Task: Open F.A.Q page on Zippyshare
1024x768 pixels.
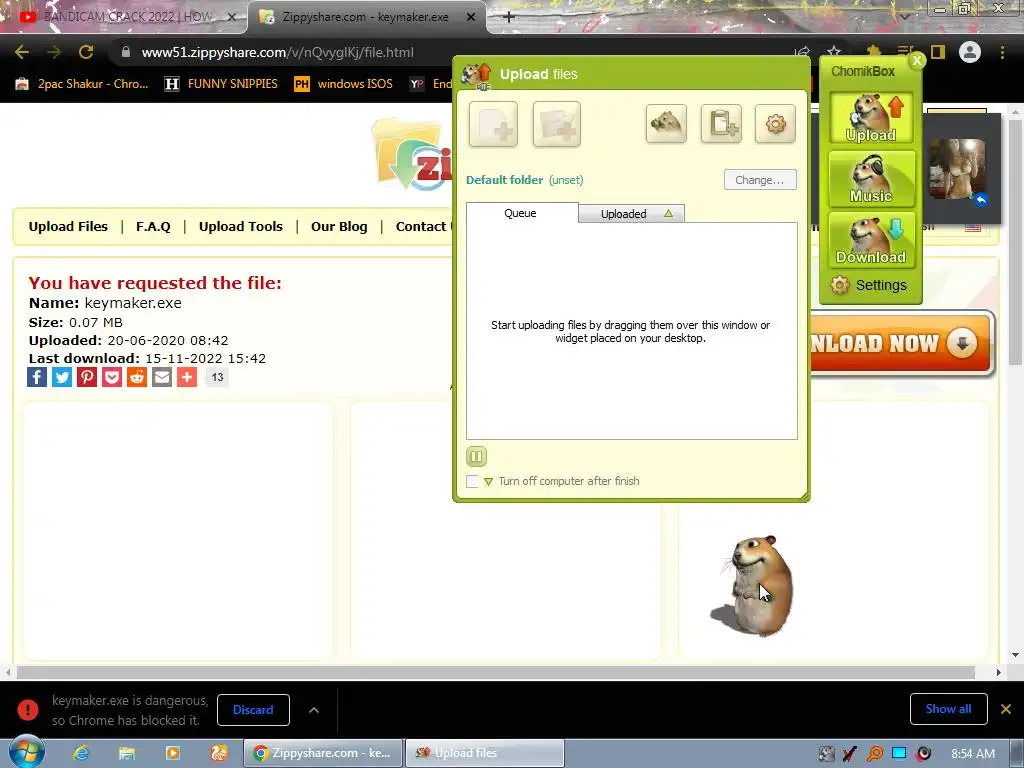Action: pyautogui.click(x=153, y=227)
